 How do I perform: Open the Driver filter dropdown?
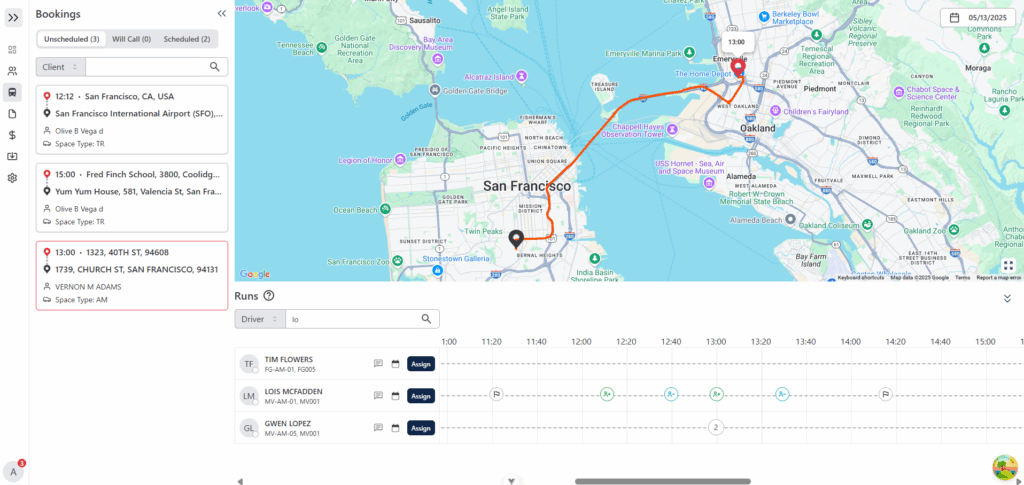click(x=259, y=319)
